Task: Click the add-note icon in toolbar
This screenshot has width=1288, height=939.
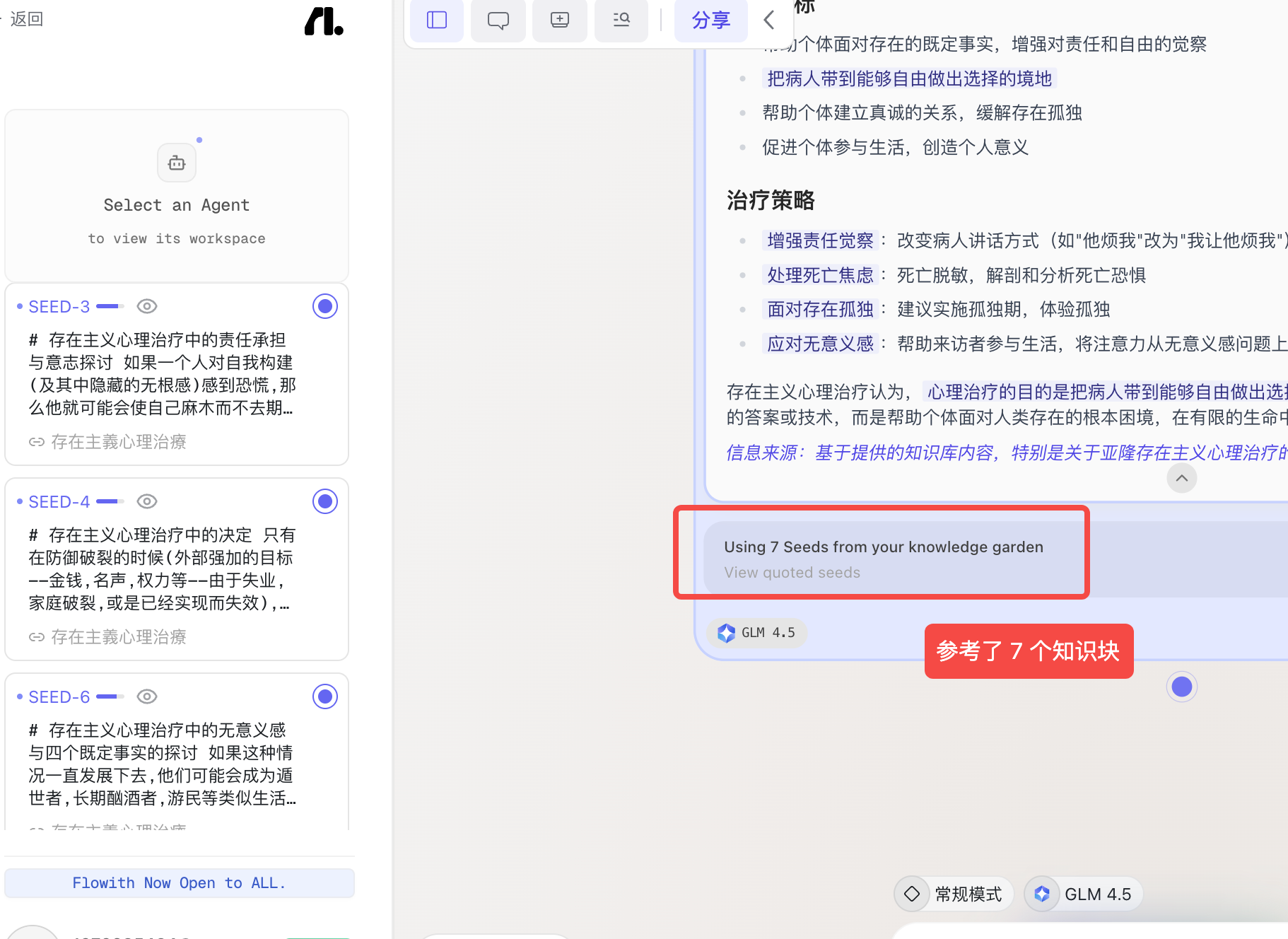Action: point(560,20)
